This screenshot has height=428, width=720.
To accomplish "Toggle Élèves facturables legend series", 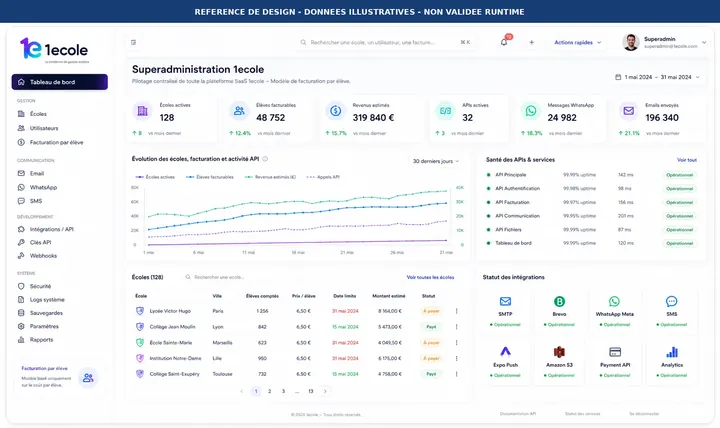I will click(210, 177).
